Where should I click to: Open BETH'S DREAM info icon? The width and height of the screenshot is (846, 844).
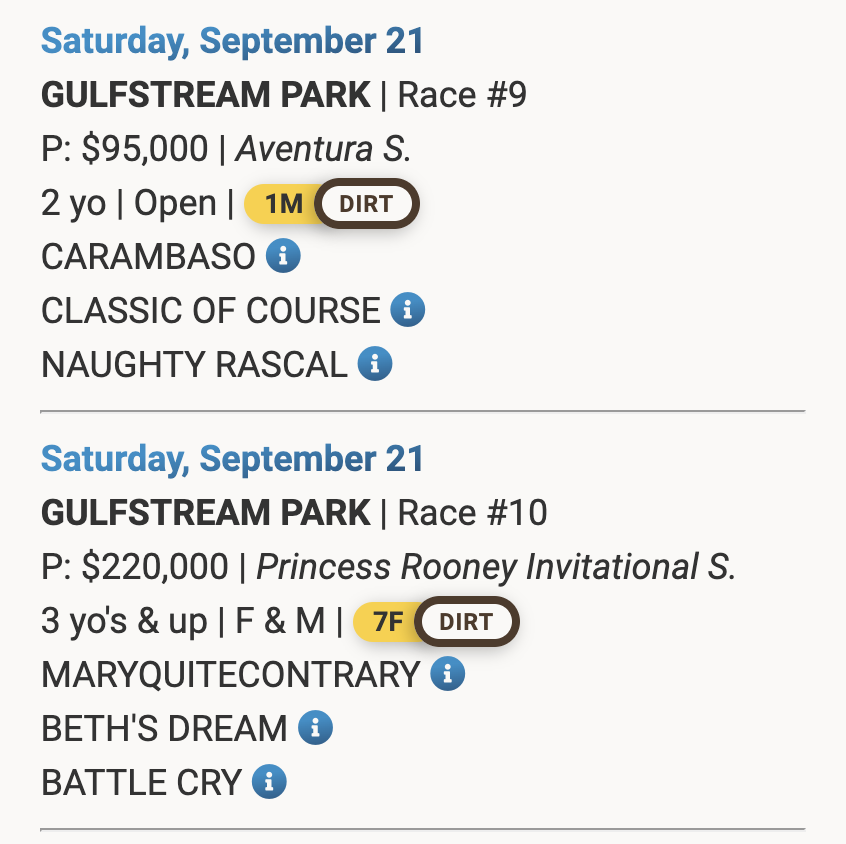click(x=315, y=727)
